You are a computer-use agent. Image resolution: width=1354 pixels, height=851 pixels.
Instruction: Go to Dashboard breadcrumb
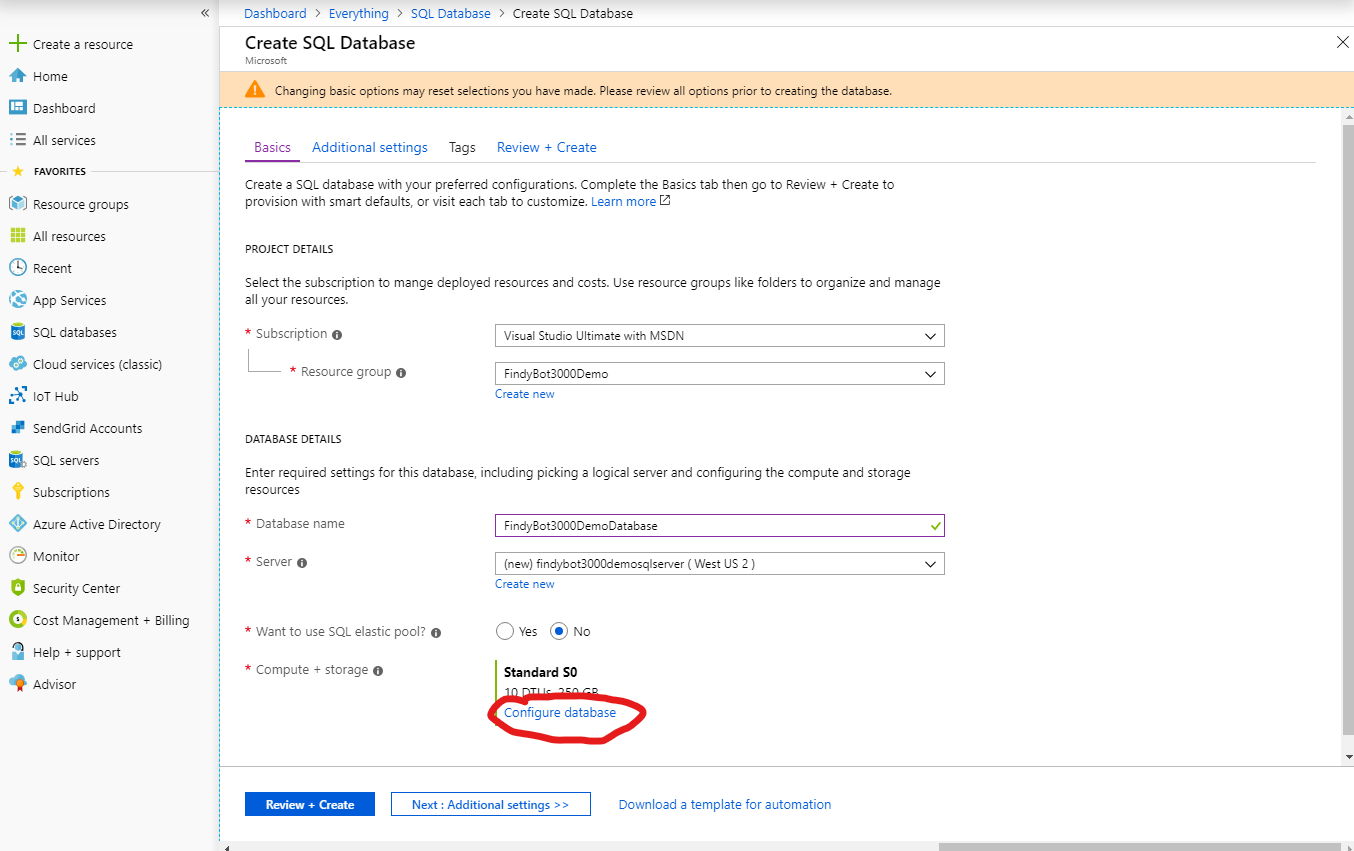(x=275, y=13)
